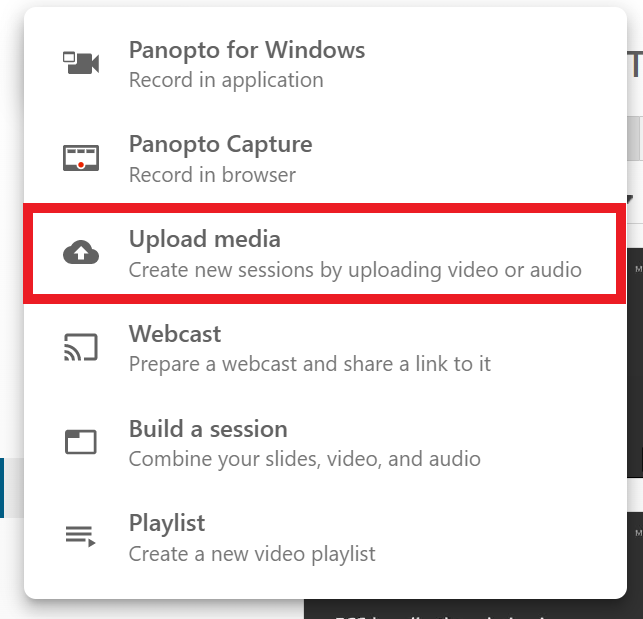Click the Build a session window icon
Viewport: 643px width, 619px height.
(81, 442)
